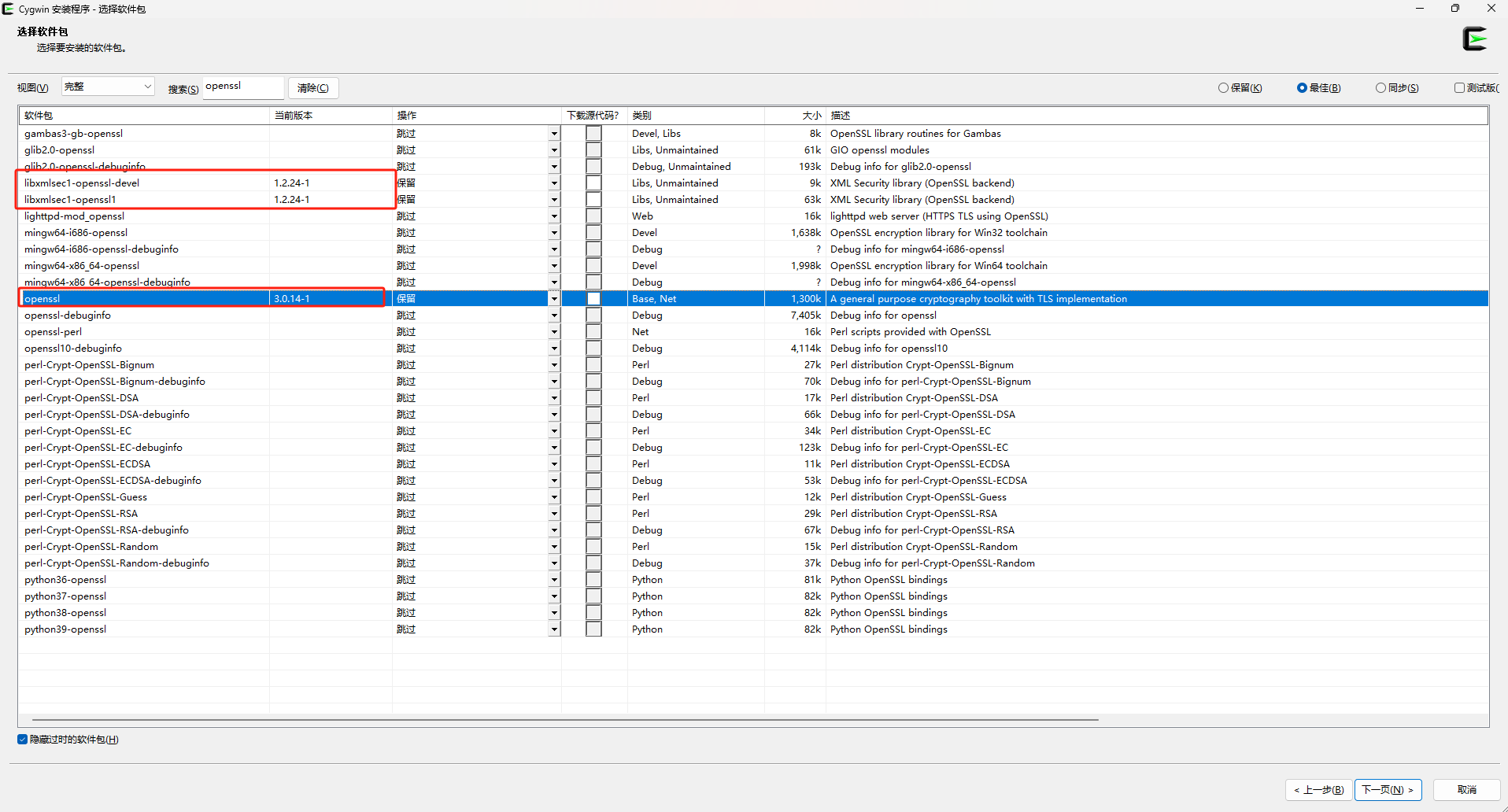Select perl-Crypt-OpenSSL-DSA-debuginfo package name

(x=107, y=415)
